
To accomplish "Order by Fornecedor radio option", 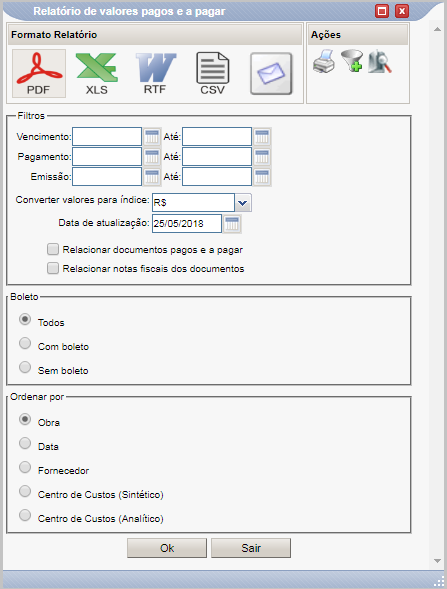I will pos(25,467).
